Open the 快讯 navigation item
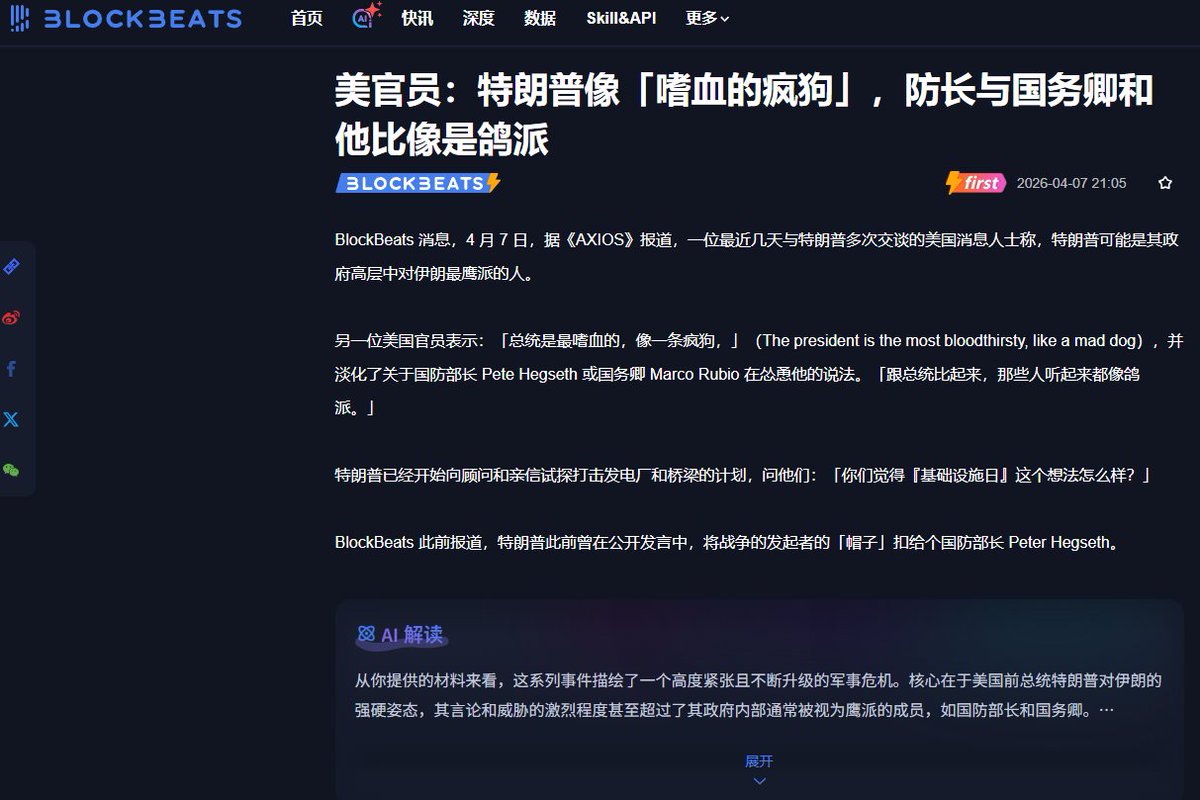Image resolution: width=1200 pixels, height=800 pixels. [x=417, y=18]
